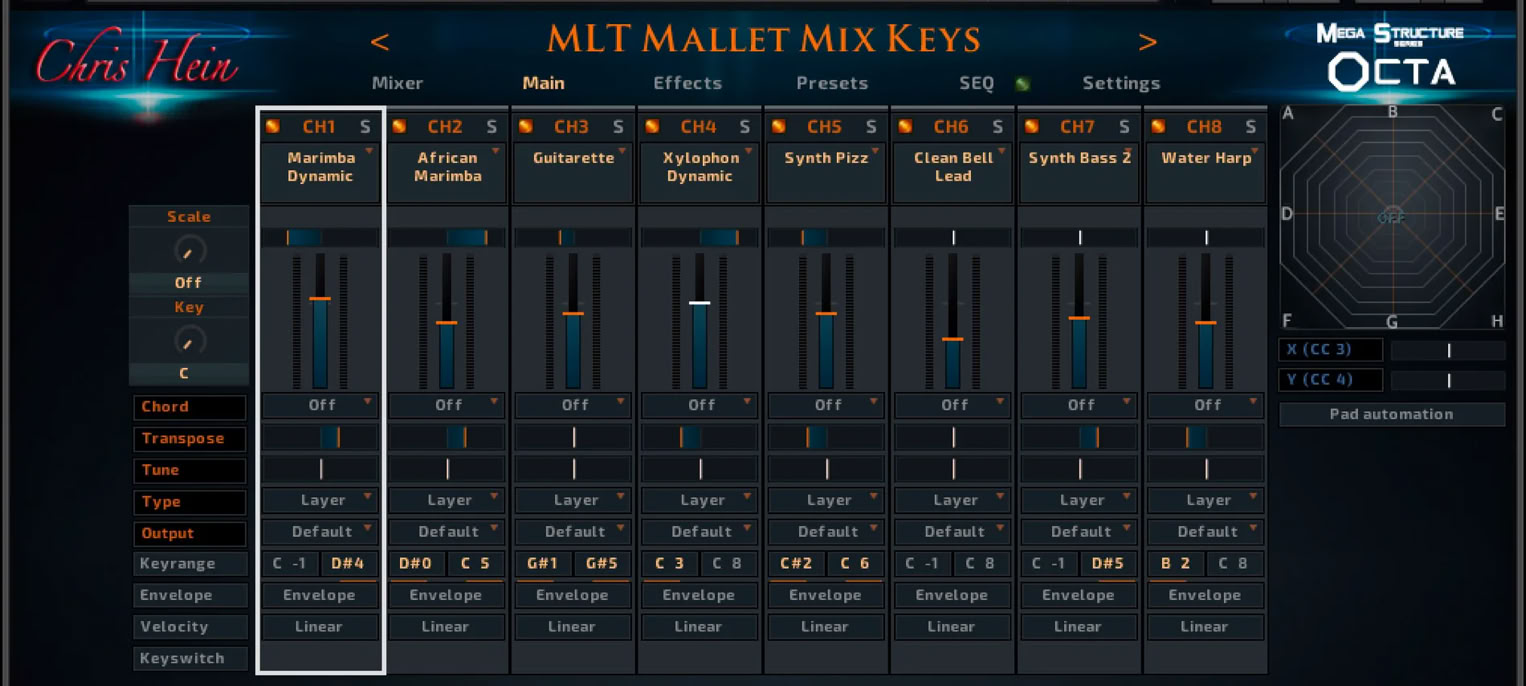Open the SEQ tab

coord(976,83)
